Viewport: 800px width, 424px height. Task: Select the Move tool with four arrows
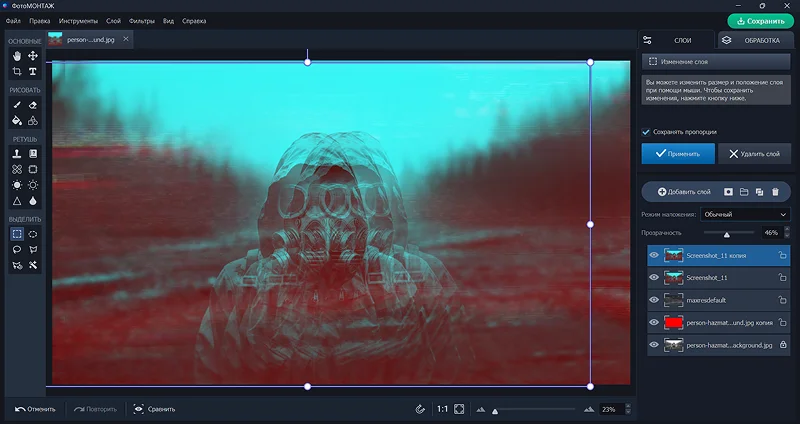33,56
